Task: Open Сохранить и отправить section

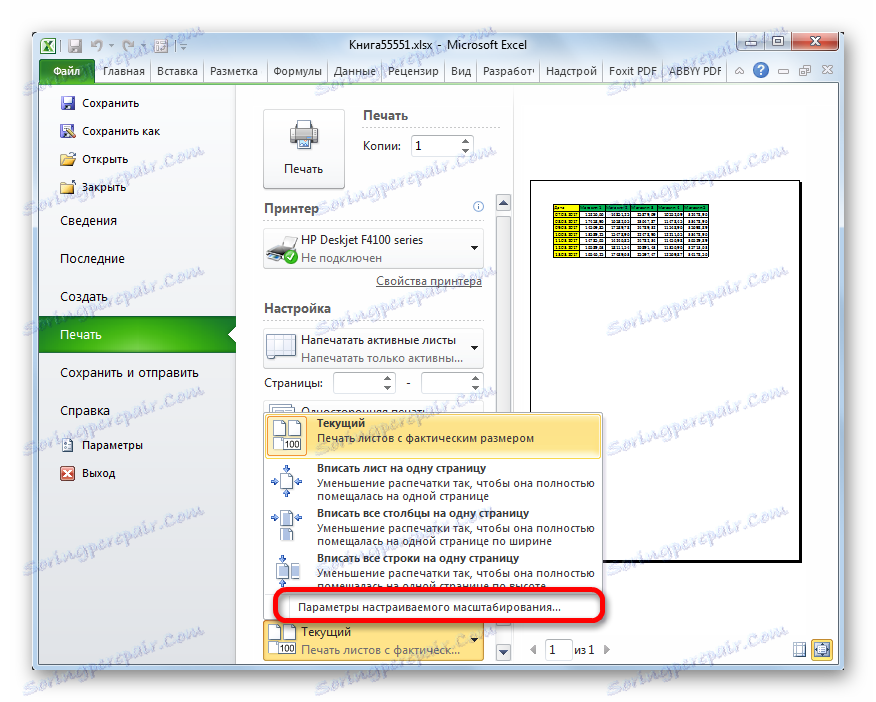Action: [x=129, y=373]
